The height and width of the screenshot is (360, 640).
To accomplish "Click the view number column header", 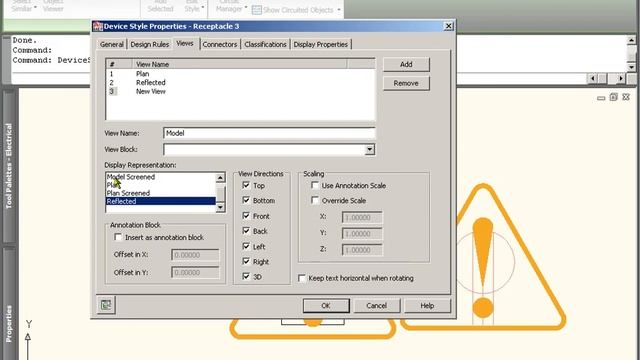I will pos(119,64).
